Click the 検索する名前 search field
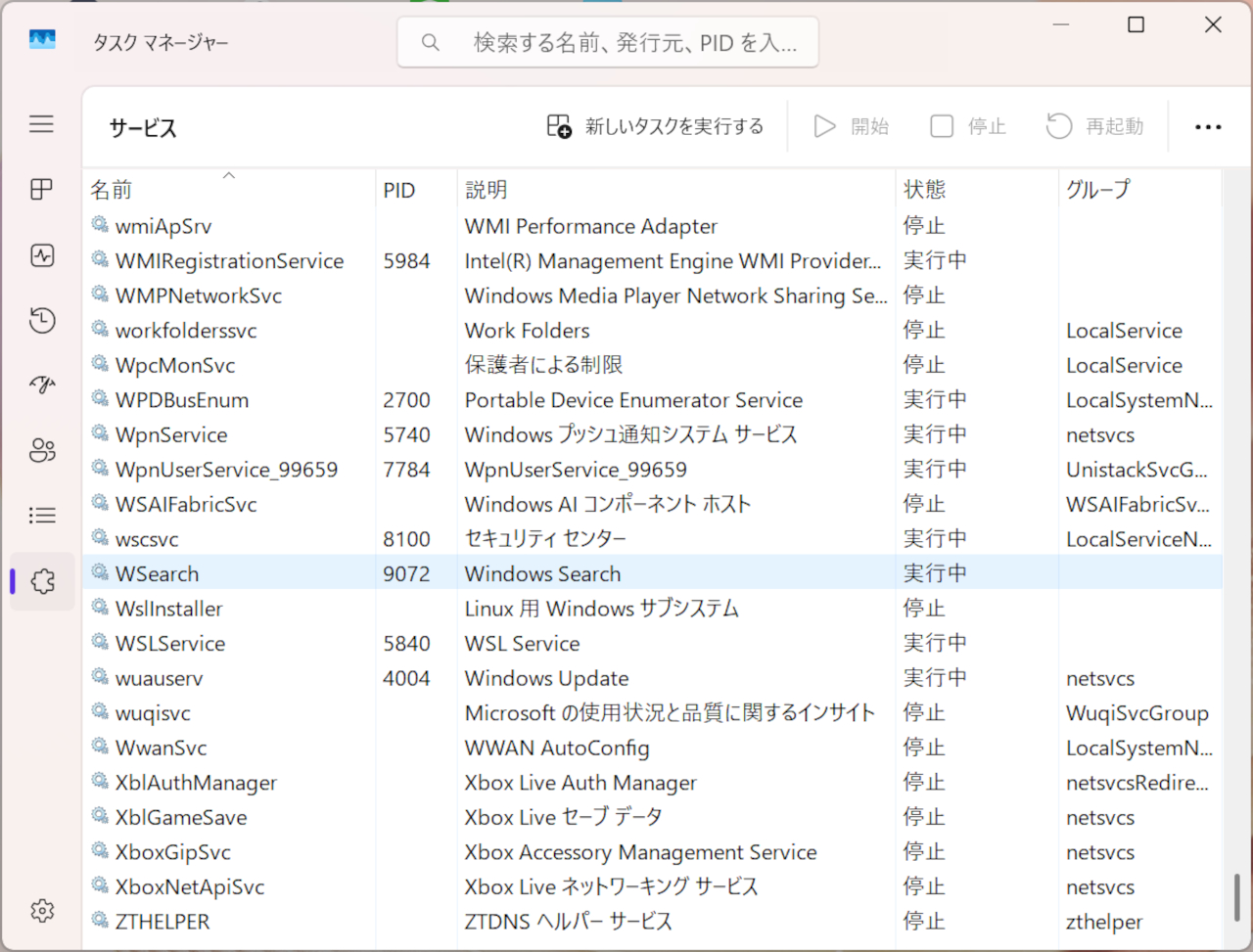Viewport: 1253px width, 952px height. 608,43
